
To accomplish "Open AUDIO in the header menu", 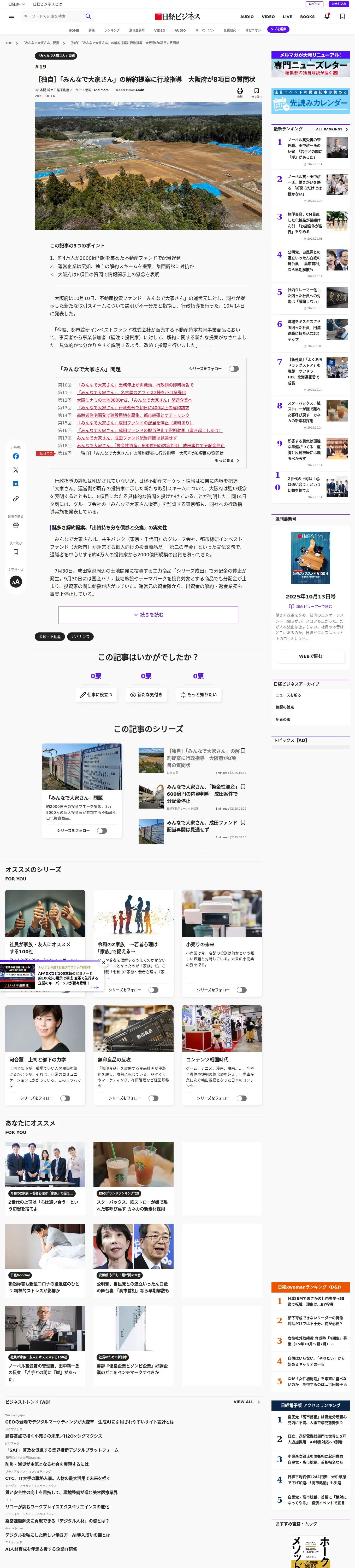I will [x=247, y=16].
